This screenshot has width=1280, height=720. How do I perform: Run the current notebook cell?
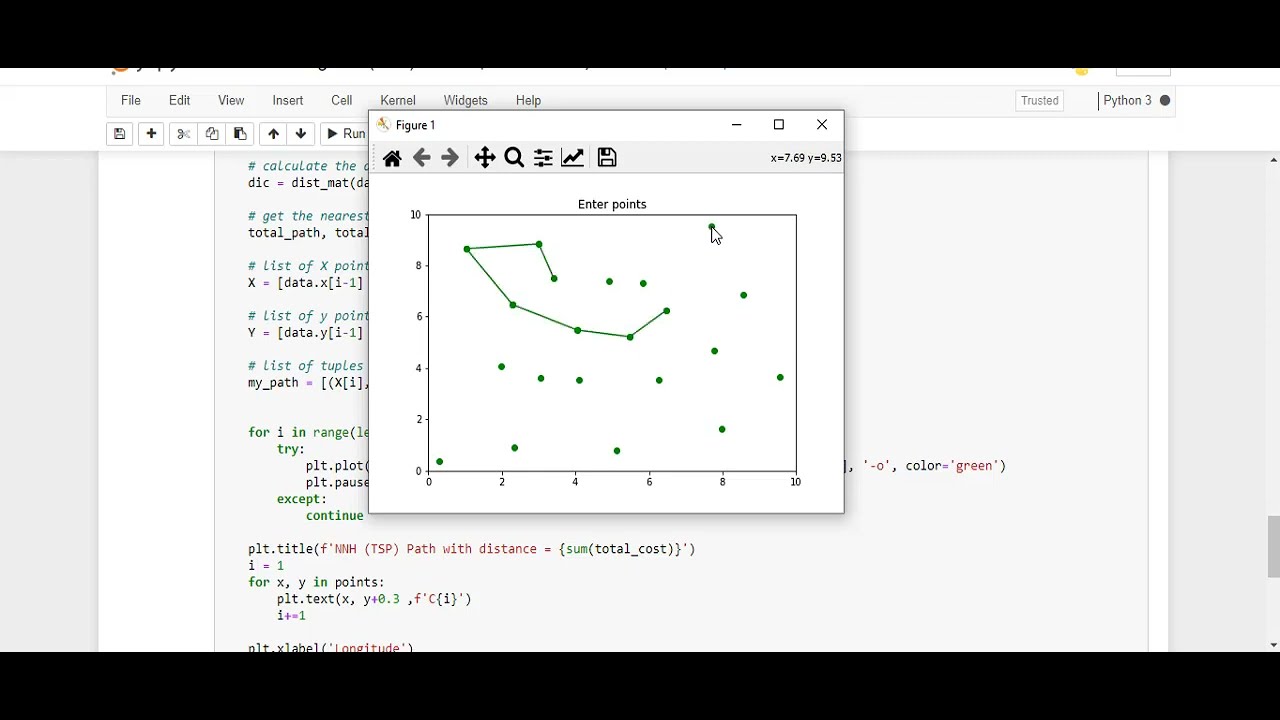pyautogui.click(x=346, y=134)
